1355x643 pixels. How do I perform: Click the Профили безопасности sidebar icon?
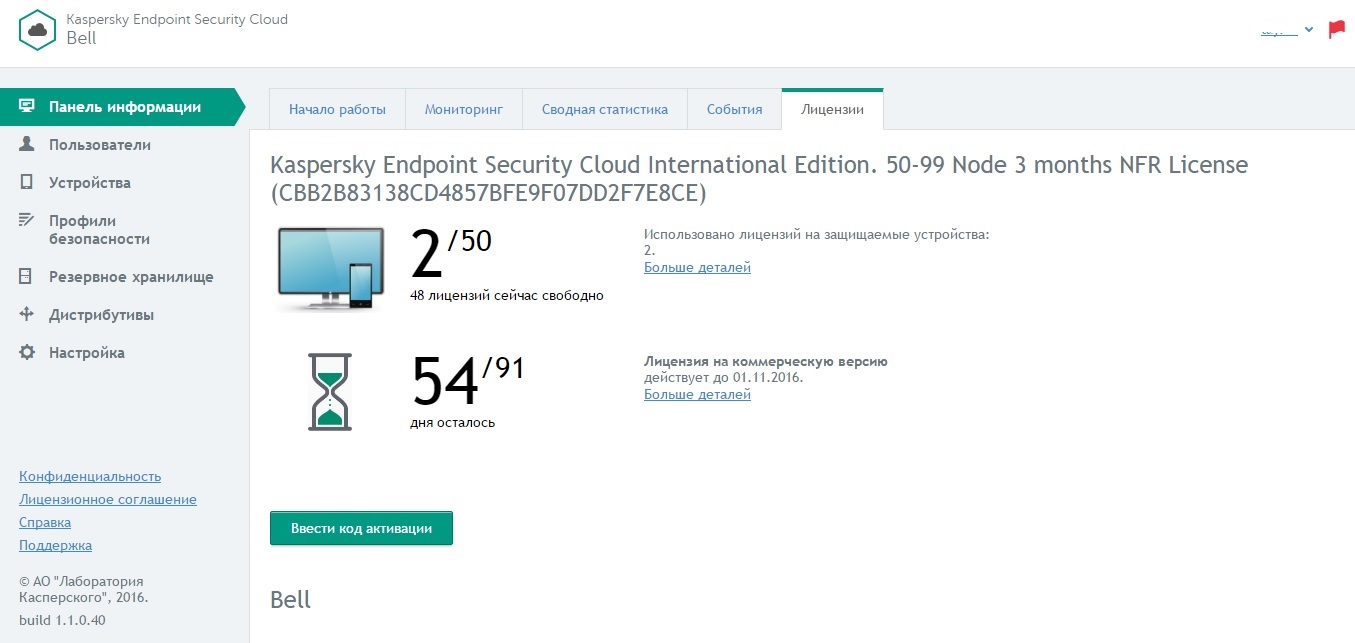pos(27,221)
